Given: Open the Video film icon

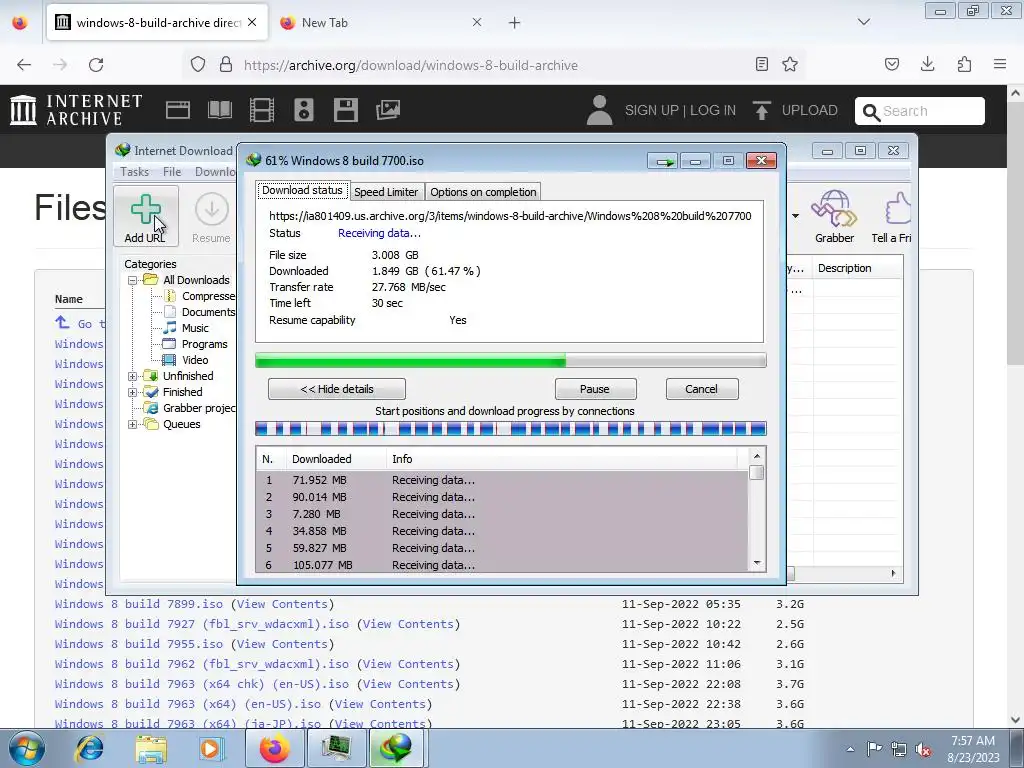Looking at the screenshot, I should (x=262, y=110).
